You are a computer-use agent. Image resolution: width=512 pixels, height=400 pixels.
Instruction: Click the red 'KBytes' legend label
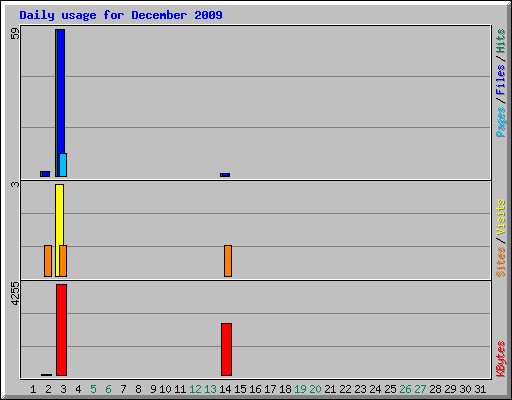500,359
